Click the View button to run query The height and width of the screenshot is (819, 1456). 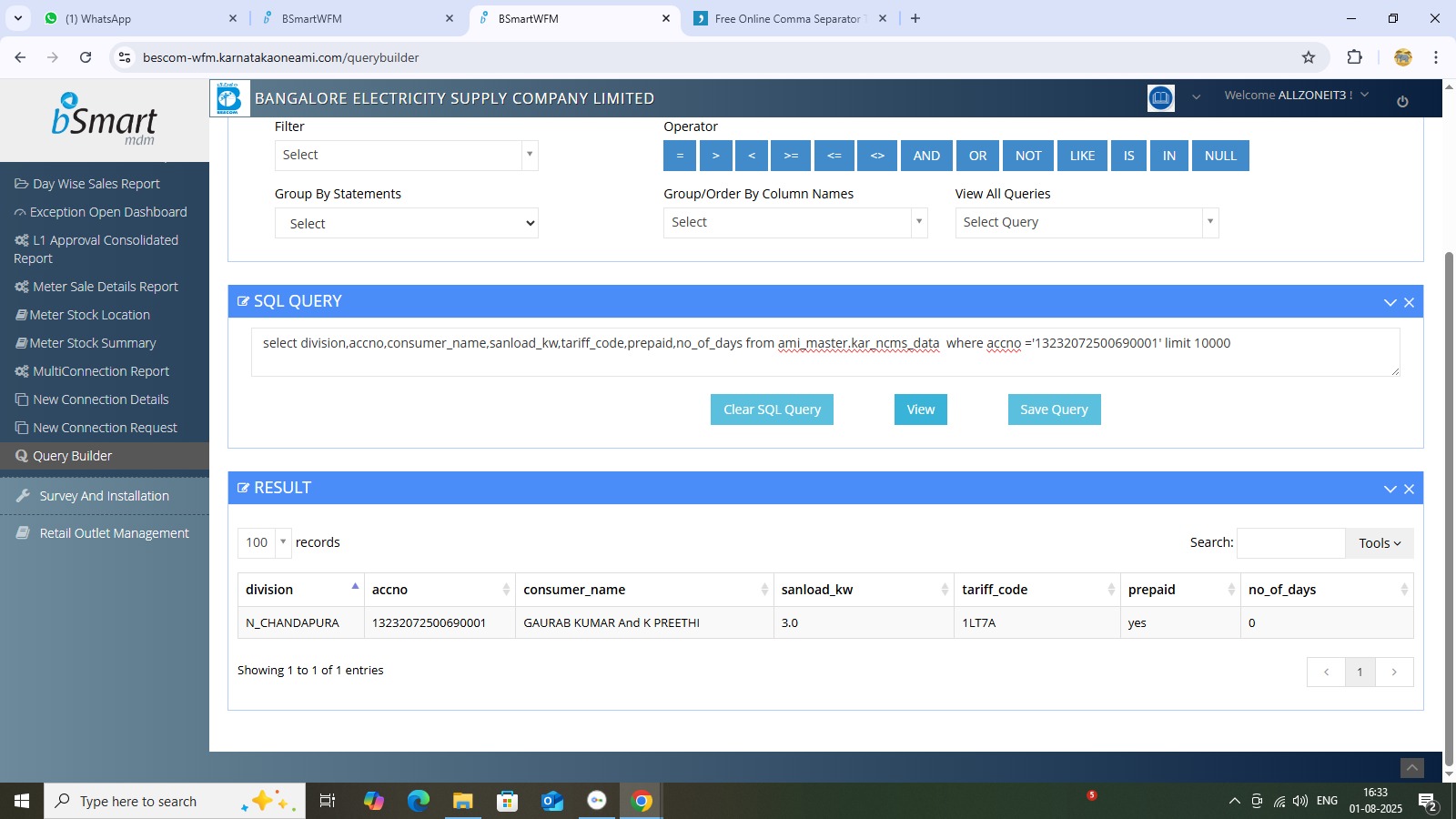(920, 409)
